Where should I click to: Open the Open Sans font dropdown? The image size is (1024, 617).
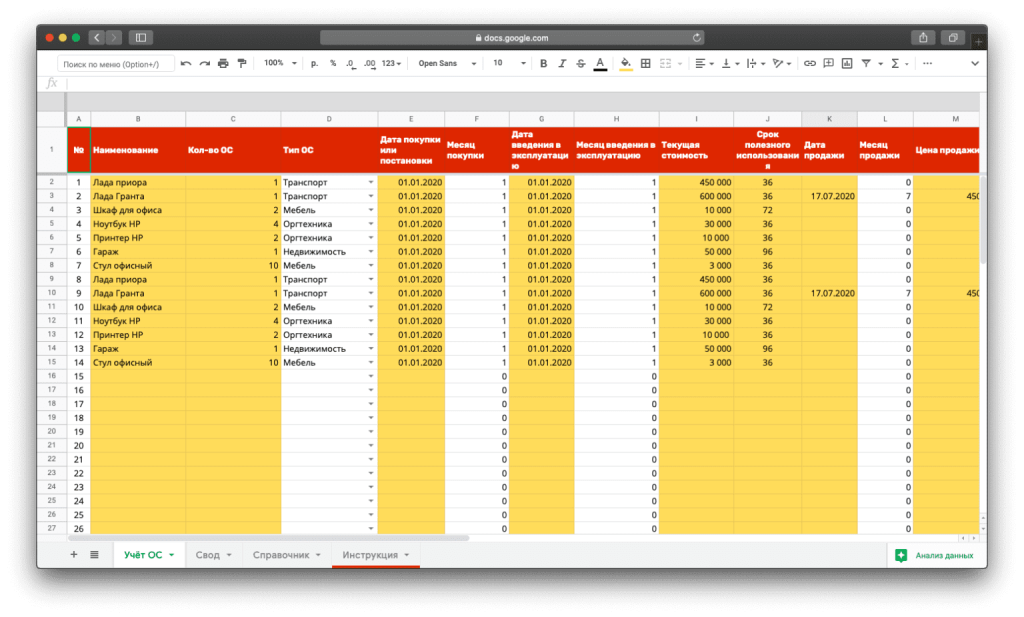coord(444,63)
